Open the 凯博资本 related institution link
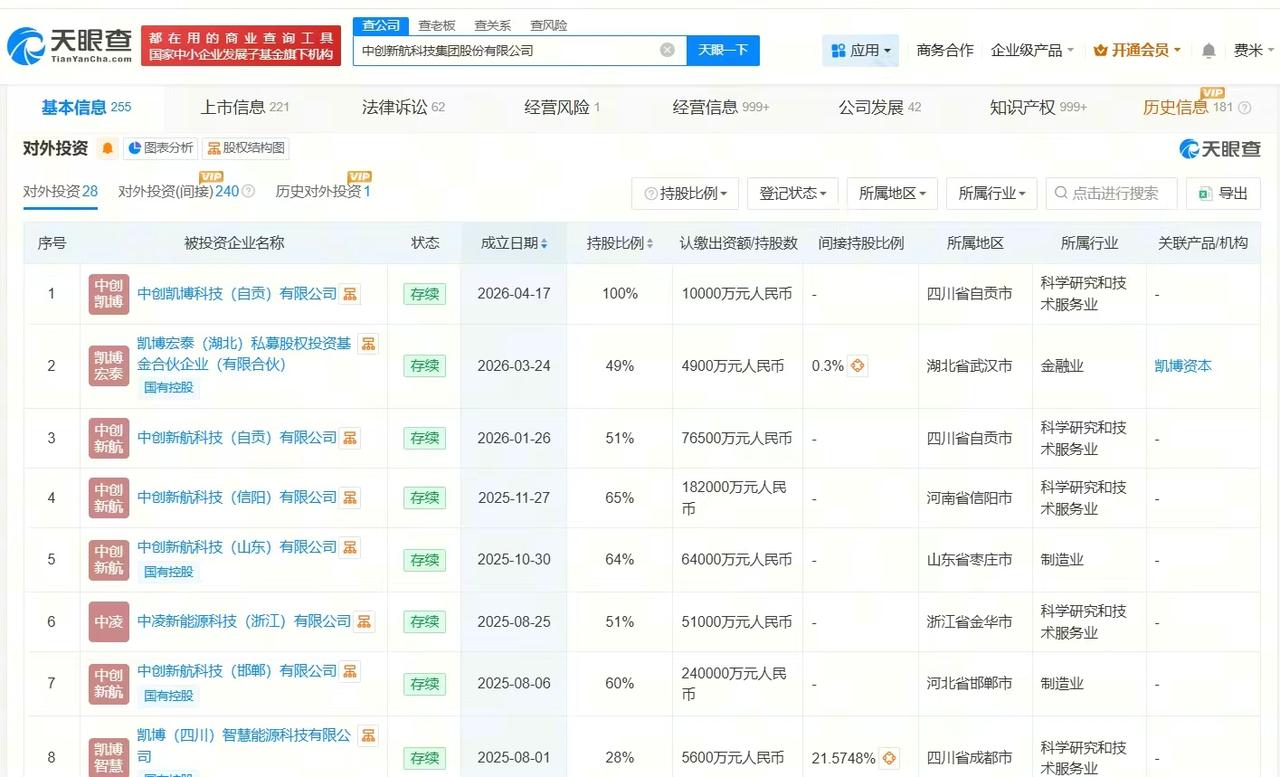The image size is (1280, 777). point(1183,366)
